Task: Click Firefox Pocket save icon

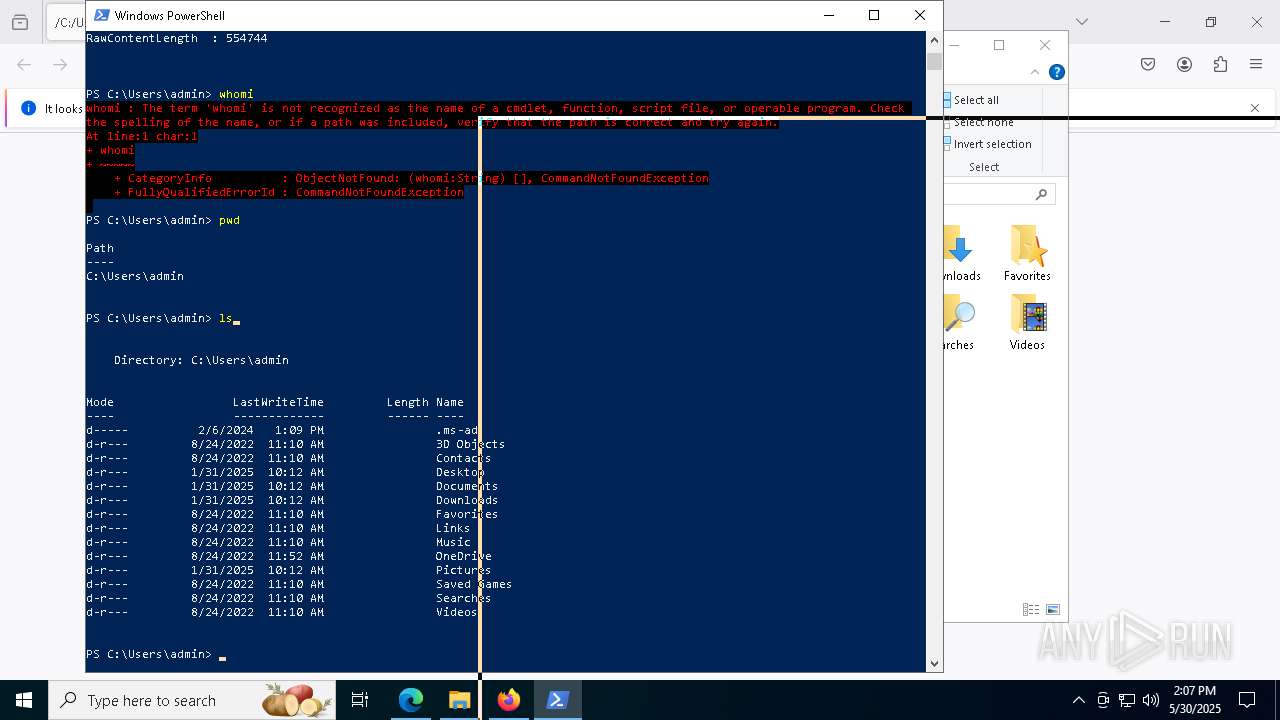Action: click(1148, 64)
